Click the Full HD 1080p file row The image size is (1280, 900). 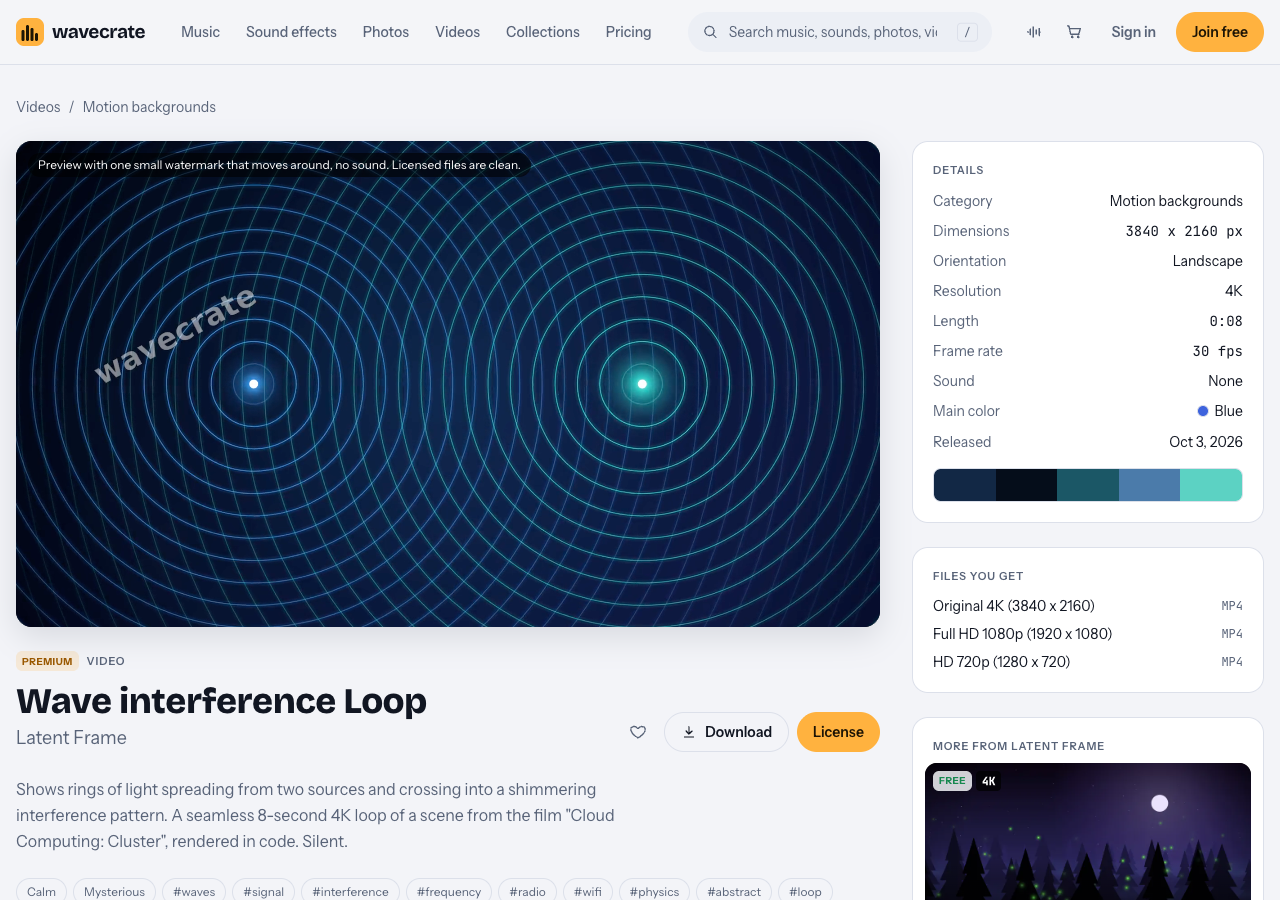point(1088,634)
